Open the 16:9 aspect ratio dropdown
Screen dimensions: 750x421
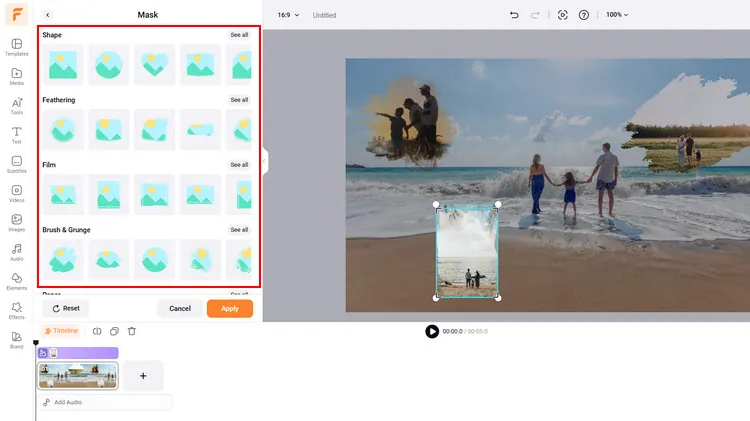point(288,15)
